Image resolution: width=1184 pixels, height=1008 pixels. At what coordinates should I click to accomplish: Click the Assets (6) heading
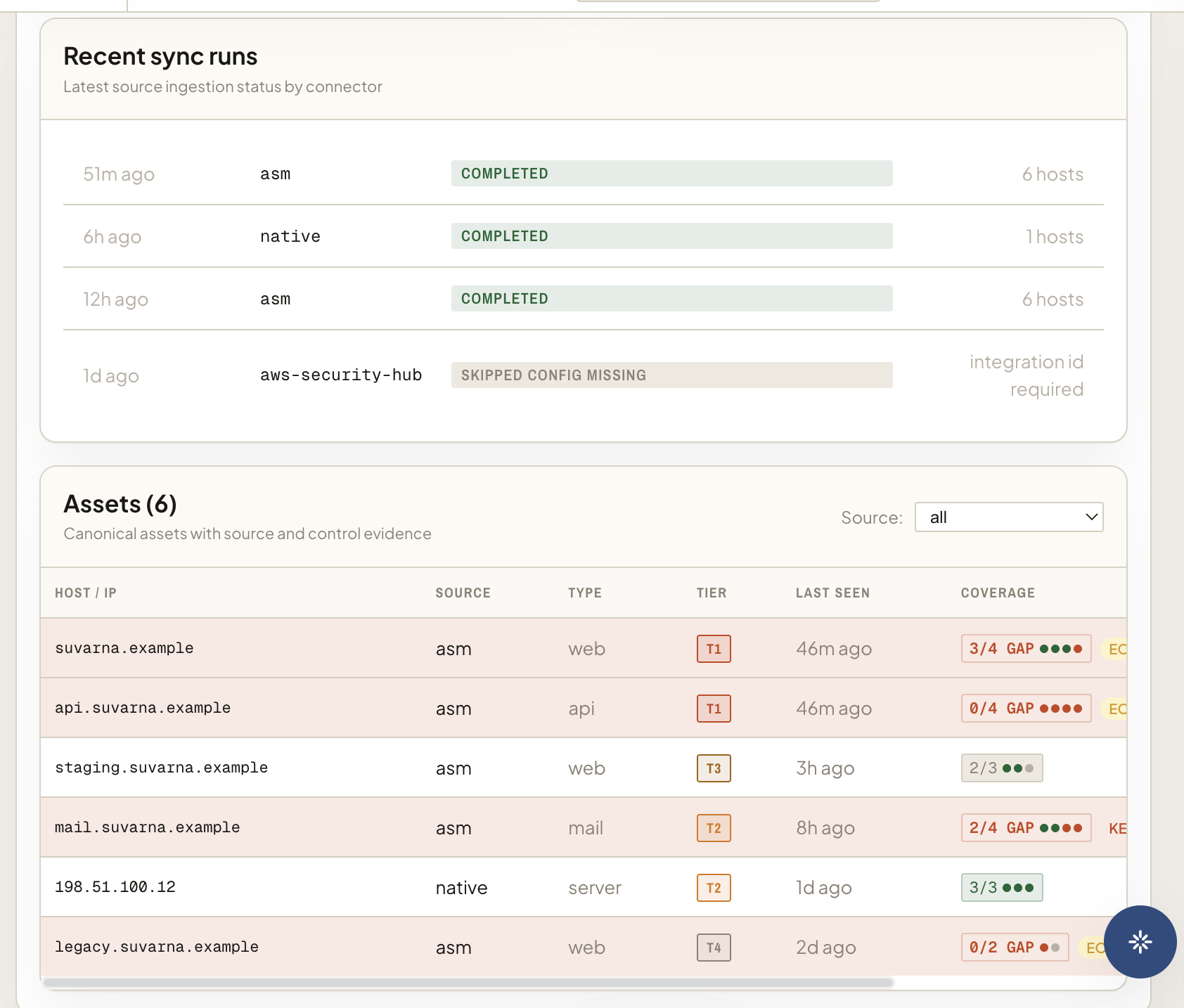point(120,504)
